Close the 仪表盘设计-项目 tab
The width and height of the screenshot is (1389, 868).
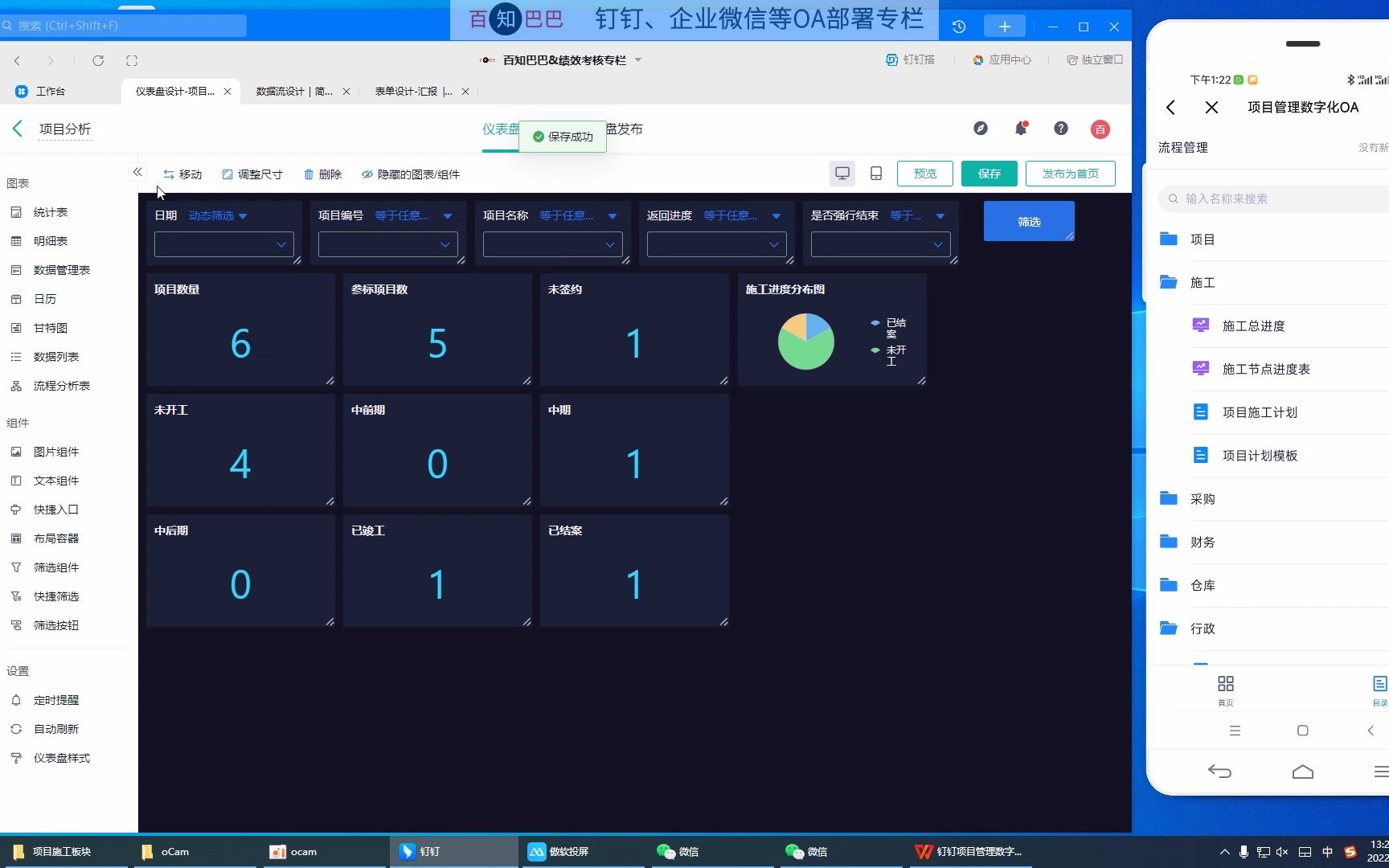(227, 92)
